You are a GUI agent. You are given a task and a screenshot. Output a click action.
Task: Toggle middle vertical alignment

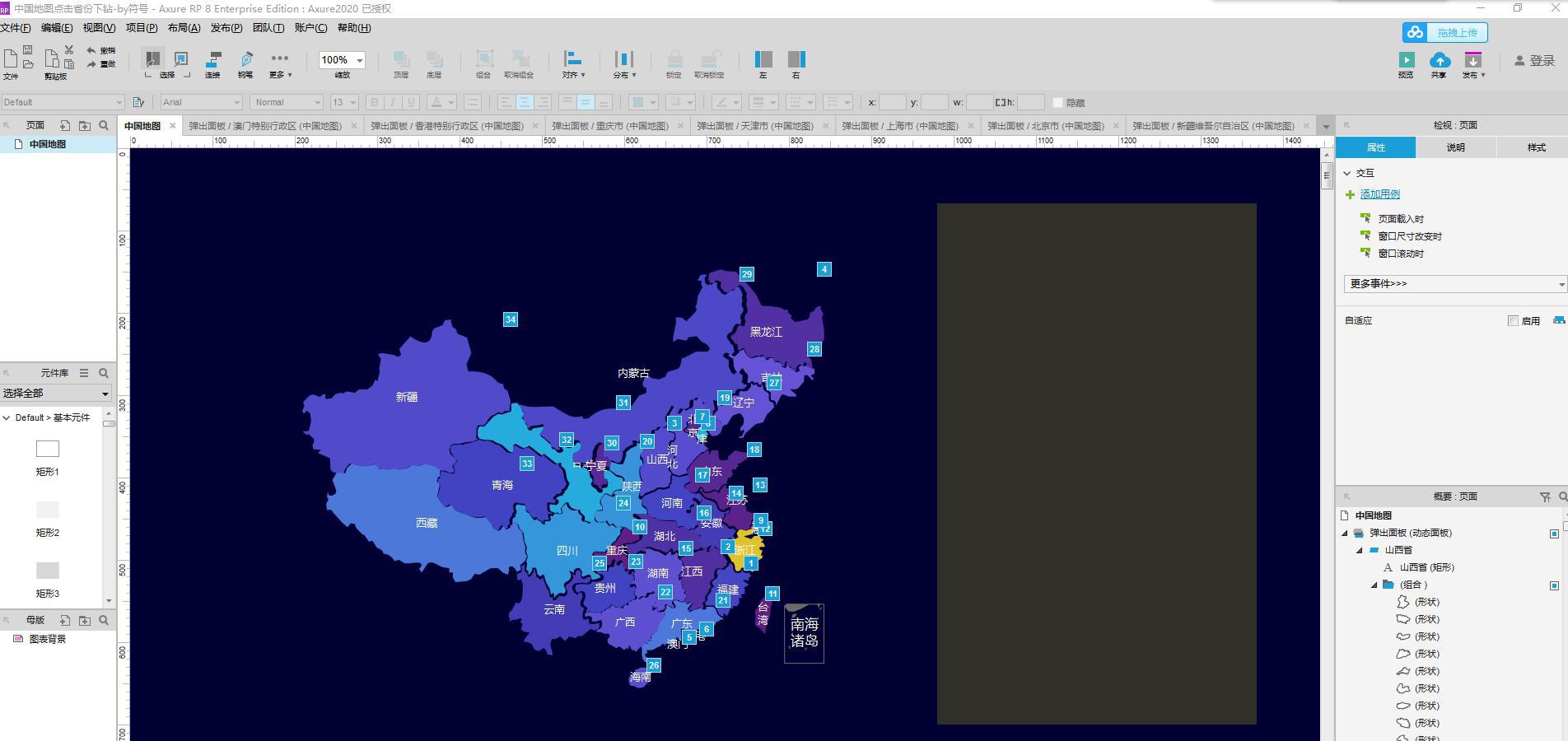(x=585, y=102)
